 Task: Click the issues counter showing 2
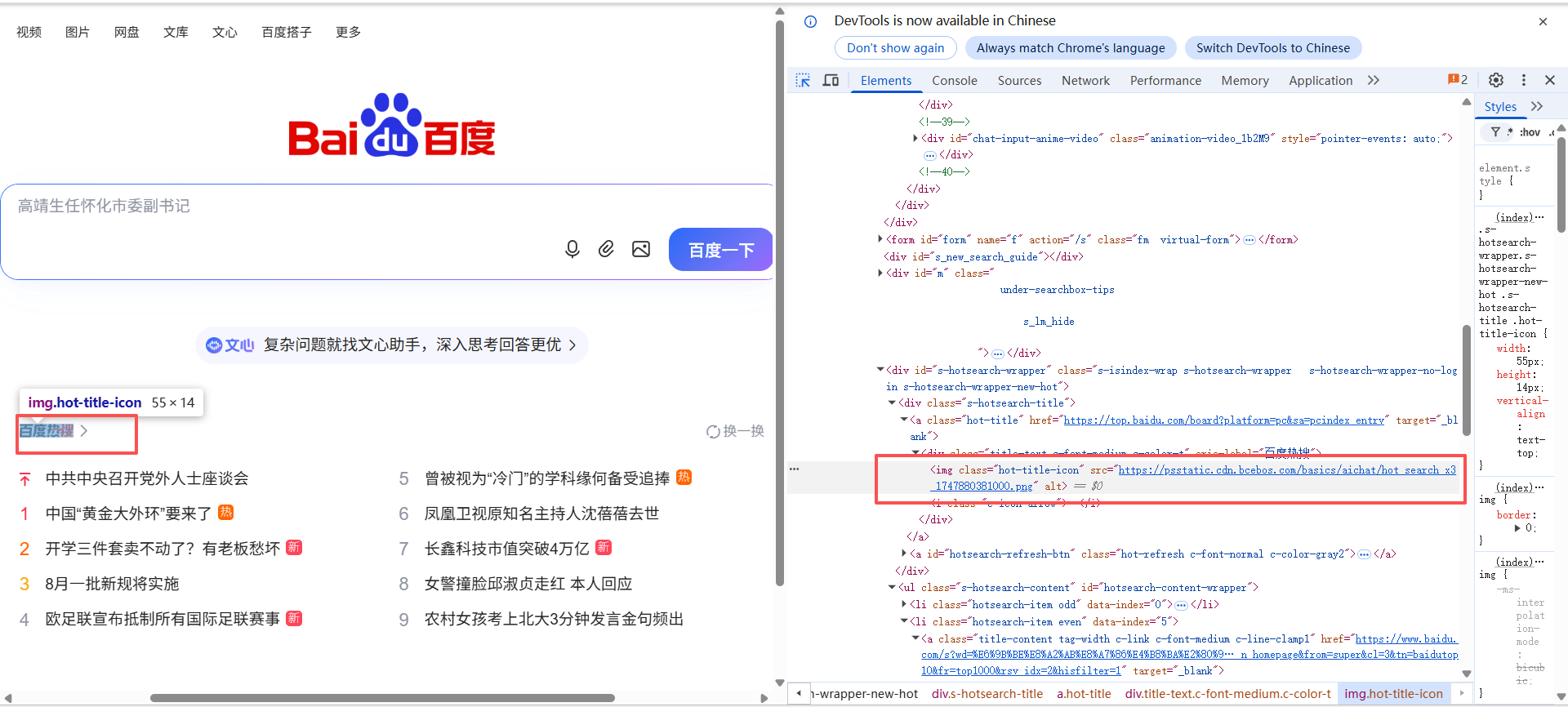tap(1458, 80)
